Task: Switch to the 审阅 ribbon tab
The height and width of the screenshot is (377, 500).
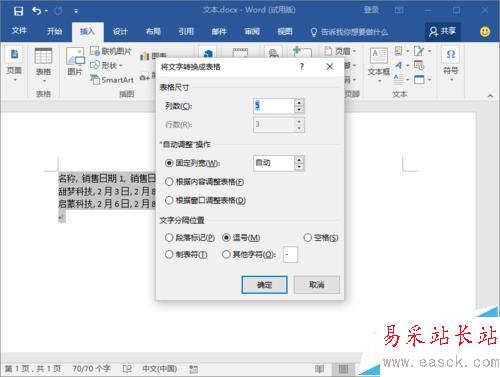Action: point(252,31)
